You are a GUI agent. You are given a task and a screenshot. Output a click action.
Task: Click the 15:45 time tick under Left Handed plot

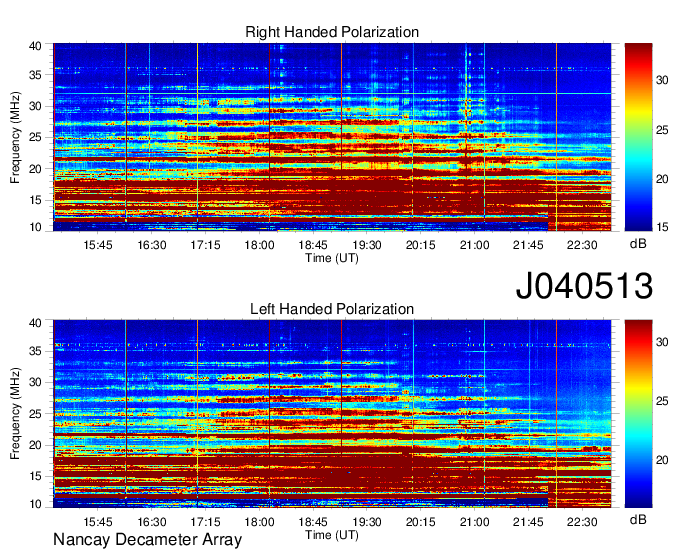[x=98, y=522]
